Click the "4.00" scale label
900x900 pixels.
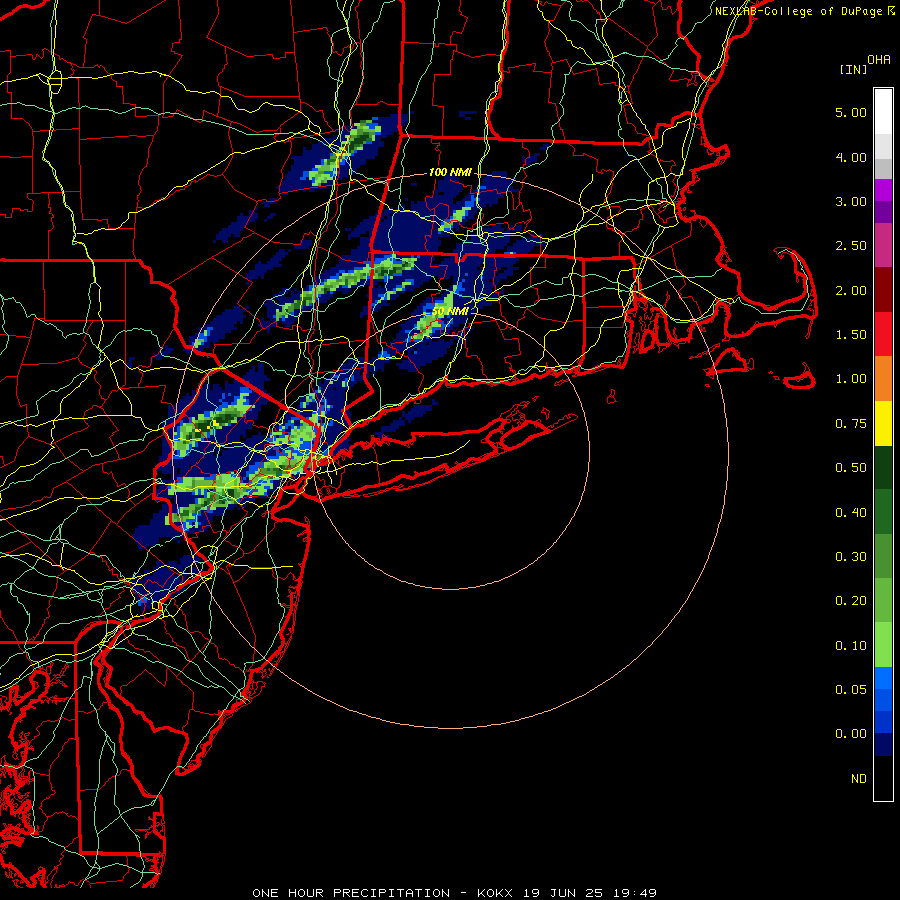(851, 157)
